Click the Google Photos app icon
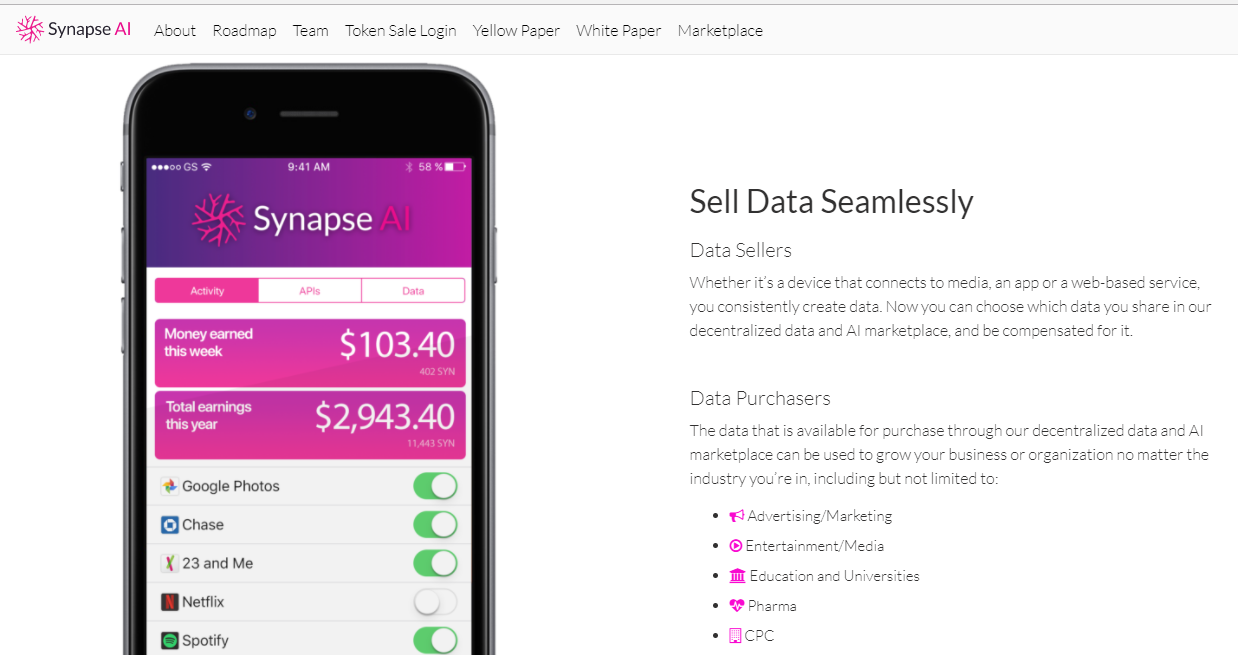This screenshot has height=655, width=1238. [170, 486]
